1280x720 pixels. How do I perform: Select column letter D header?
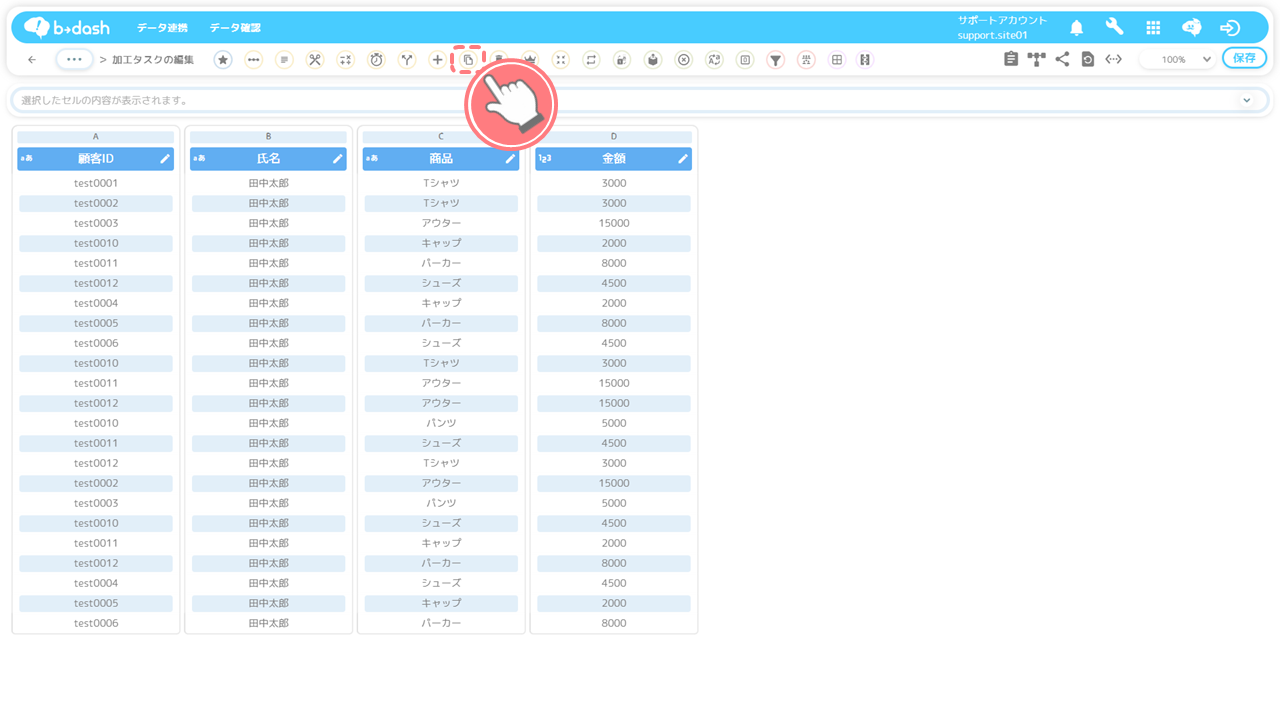point(614,137)
